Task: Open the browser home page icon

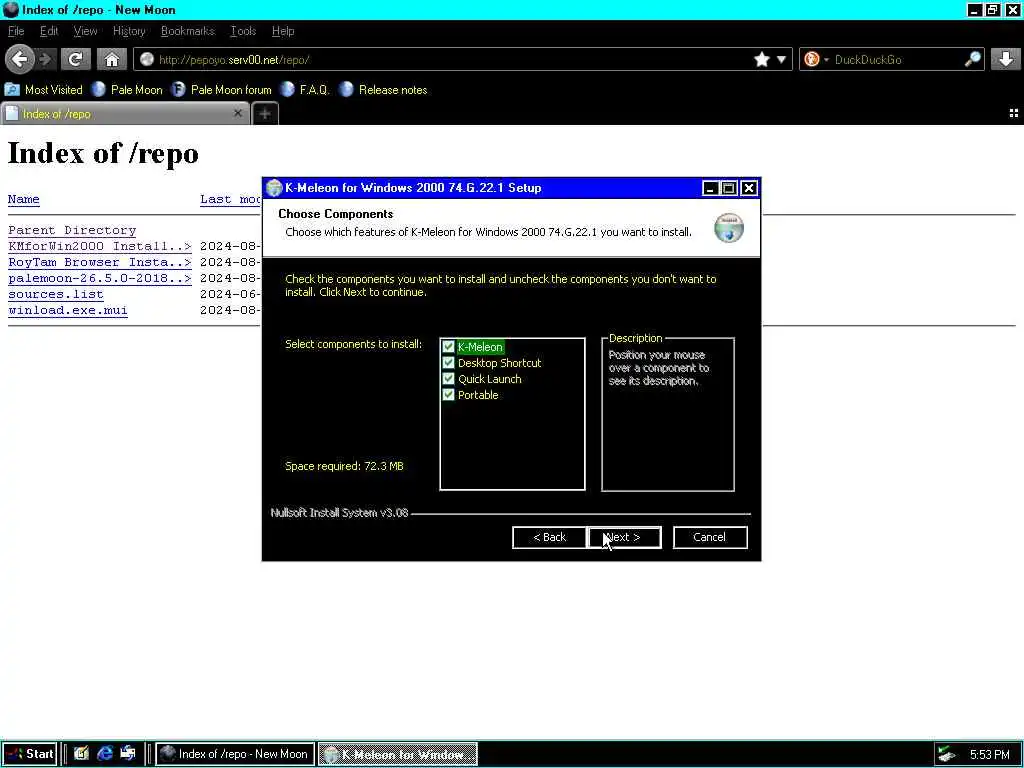Action: pos(112,59)
